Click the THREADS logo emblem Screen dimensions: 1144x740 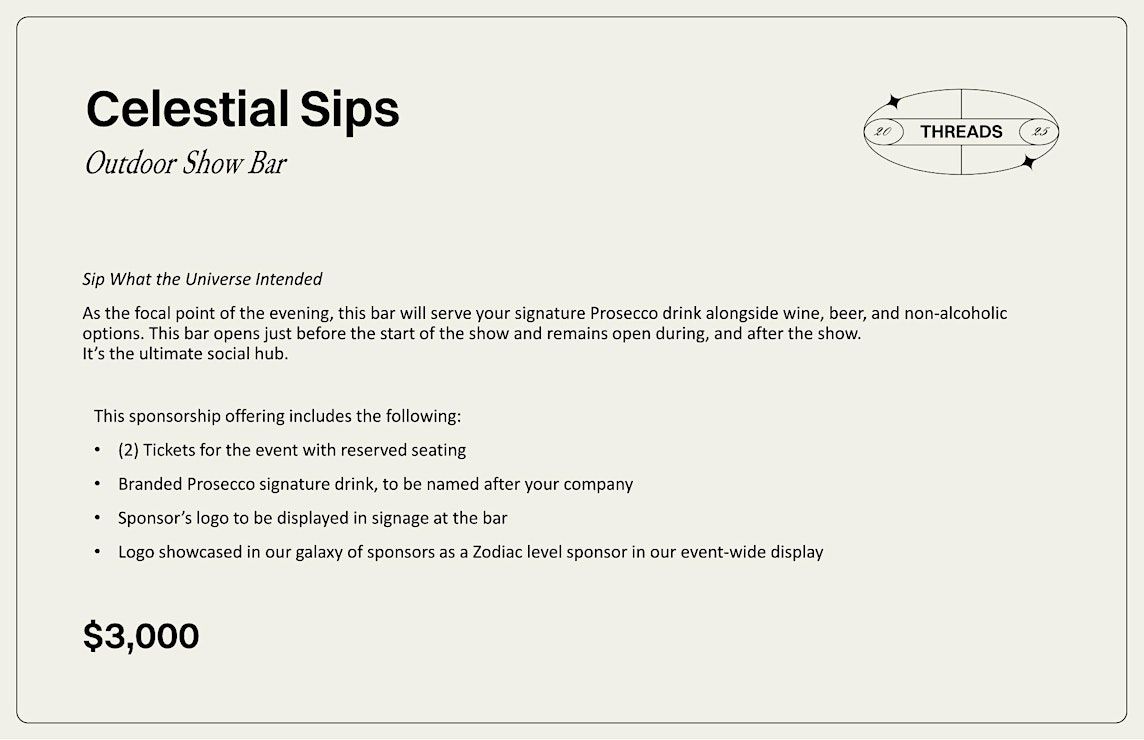click(961, 132)
